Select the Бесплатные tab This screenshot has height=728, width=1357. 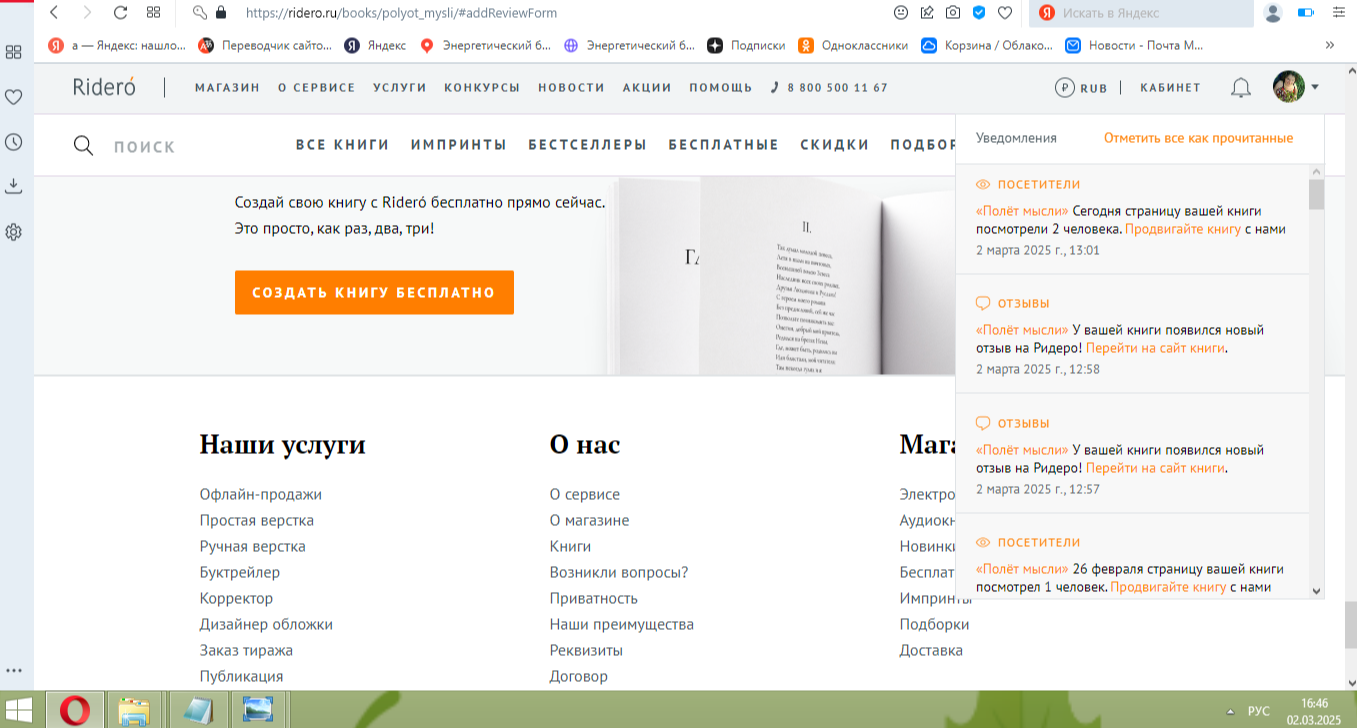724,145
